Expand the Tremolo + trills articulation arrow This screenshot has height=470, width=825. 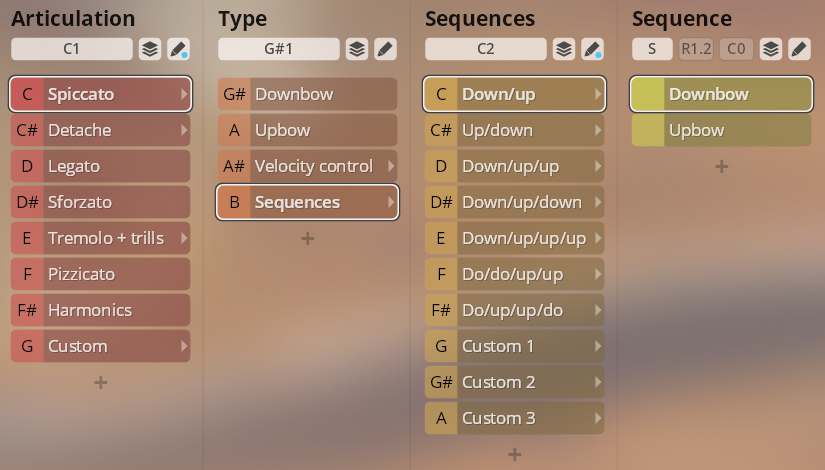point(184,238)
